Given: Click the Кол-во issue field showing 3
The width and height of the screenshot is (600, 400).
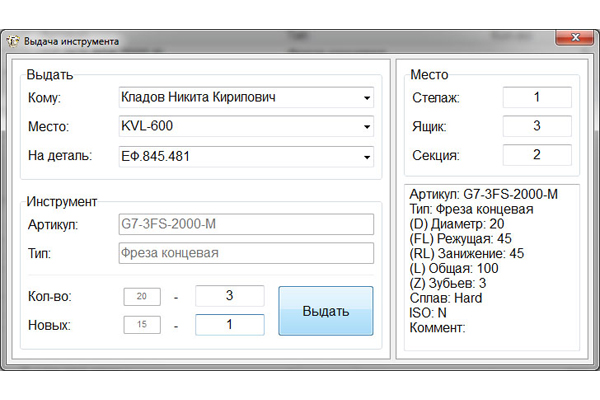Looking at the screenshot, I should click(230, 296).
